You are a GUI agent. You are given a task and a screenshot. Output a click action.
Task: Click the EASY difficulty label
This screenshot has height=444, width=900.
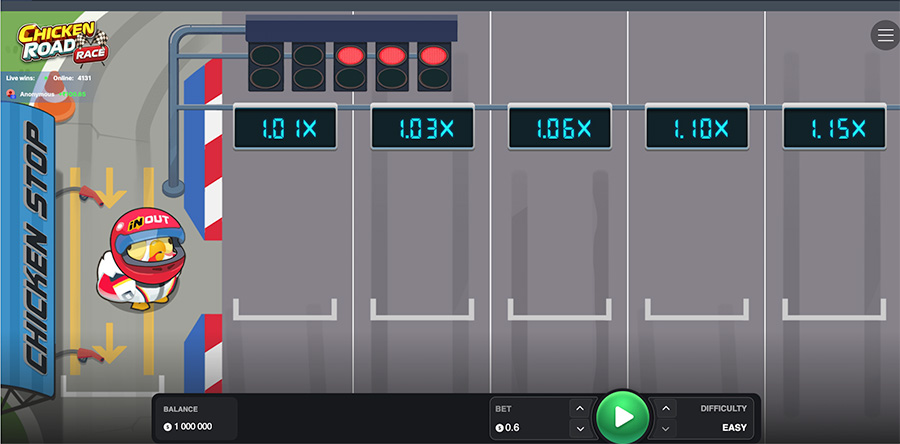[x=734, y=427]
